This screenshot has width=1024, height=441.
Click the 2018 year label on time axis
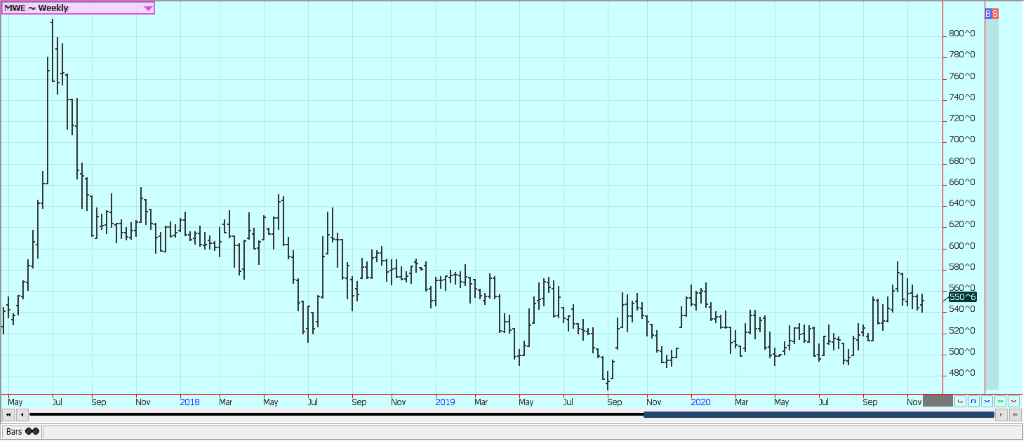click(x=189, y=402)
